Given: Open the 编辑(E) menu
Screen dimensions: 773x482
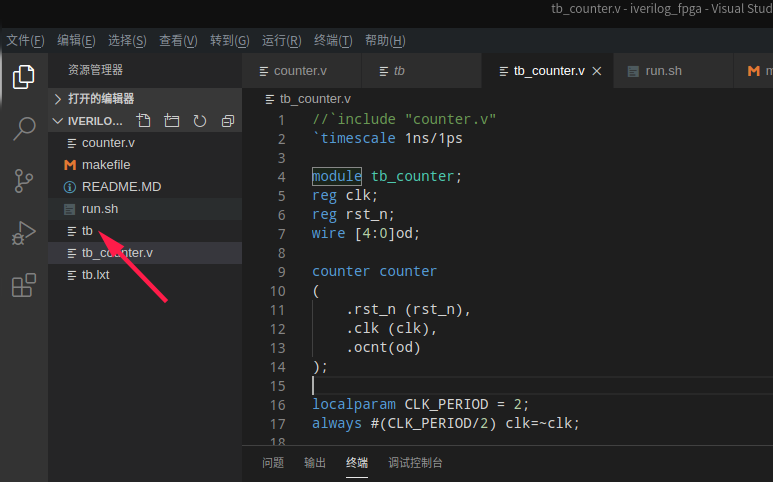Looking at the screenshot, I should click(76, 40).
